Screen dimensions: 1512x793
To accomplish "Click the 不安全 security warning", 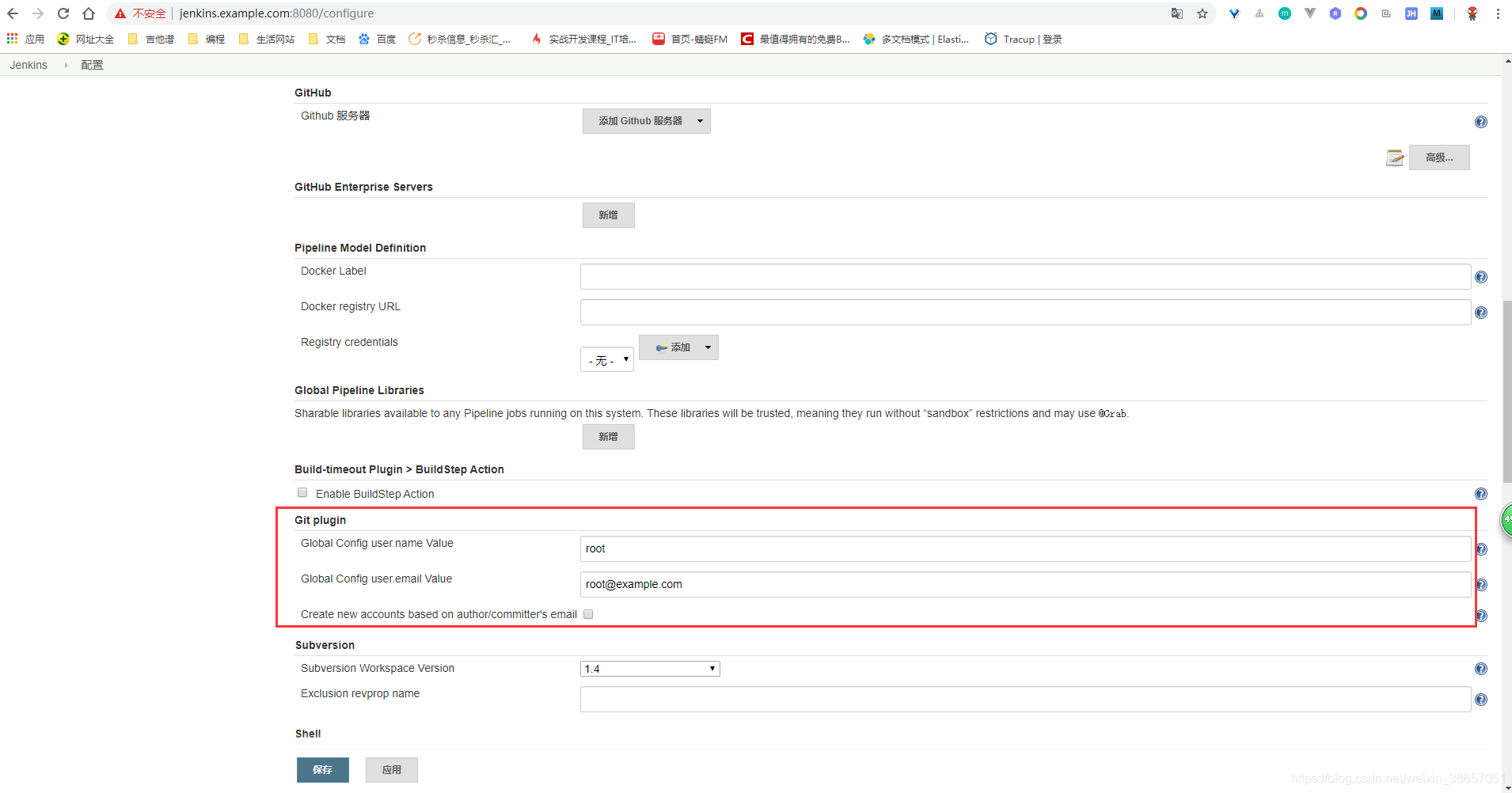I will pos(141,13).
